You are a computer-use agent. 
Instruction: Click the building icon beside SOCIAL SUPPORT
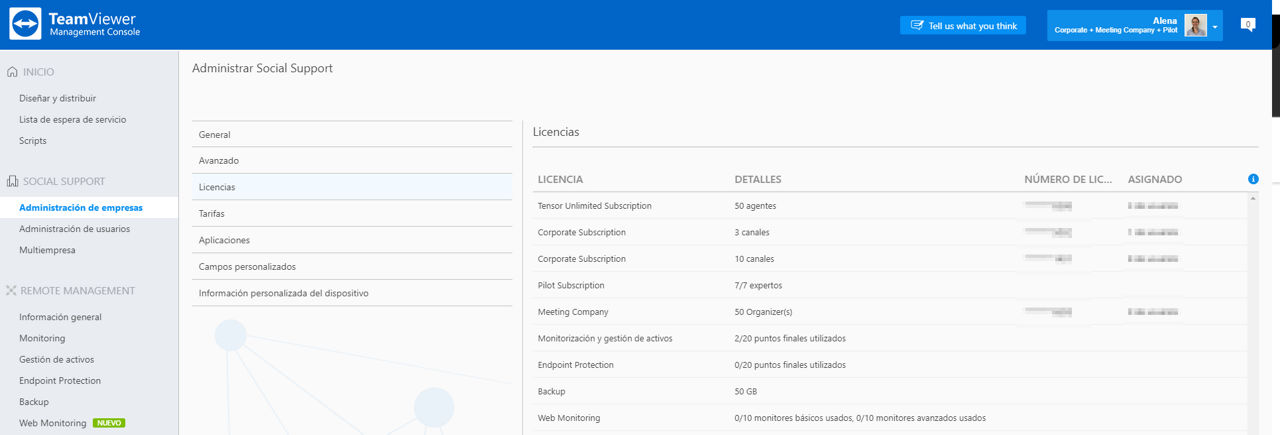pyautogui.click(x=12, y=181)
